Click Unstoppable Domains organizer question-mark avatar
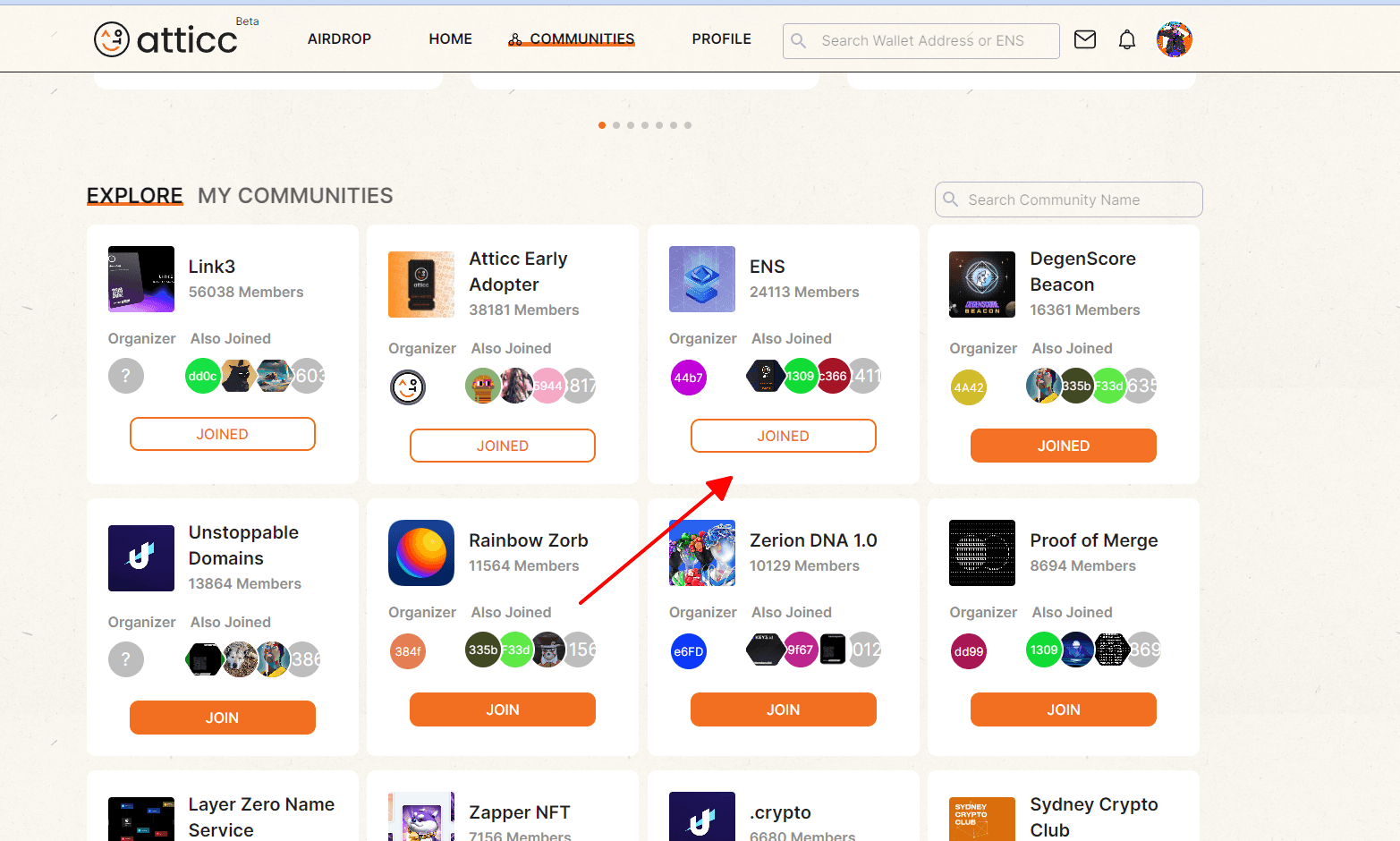This screenshot has height=841, width=1400. (x=126, y=659)
